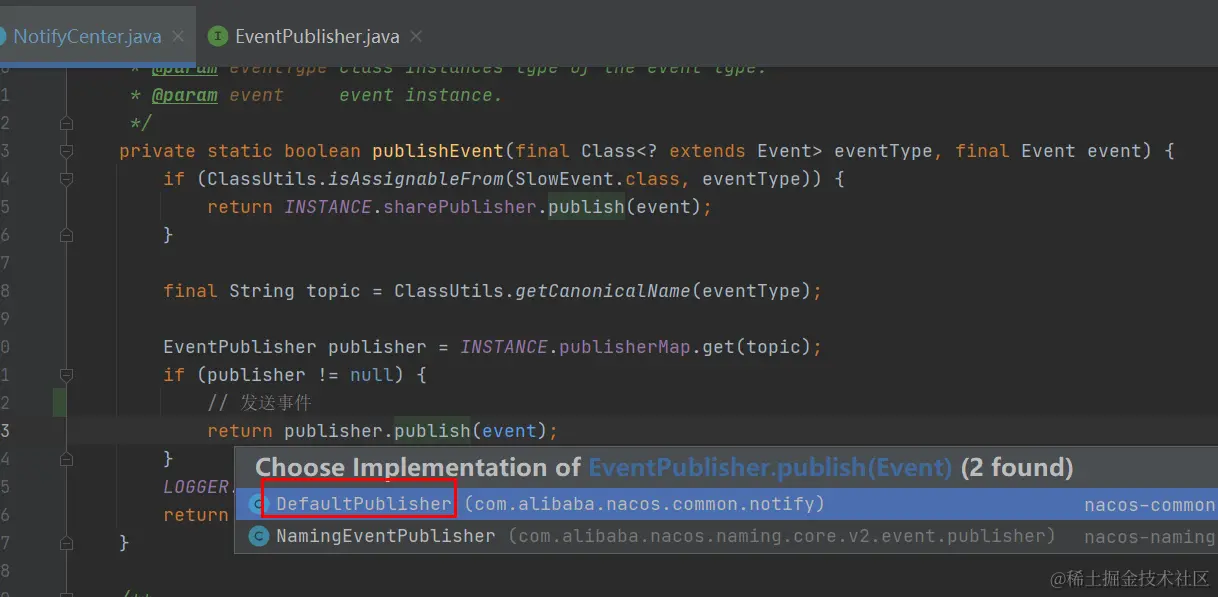The height and width of the screenshot is (597, 1218).
Task: Close the EventPublisher.java tab
Action: [416, 36]
